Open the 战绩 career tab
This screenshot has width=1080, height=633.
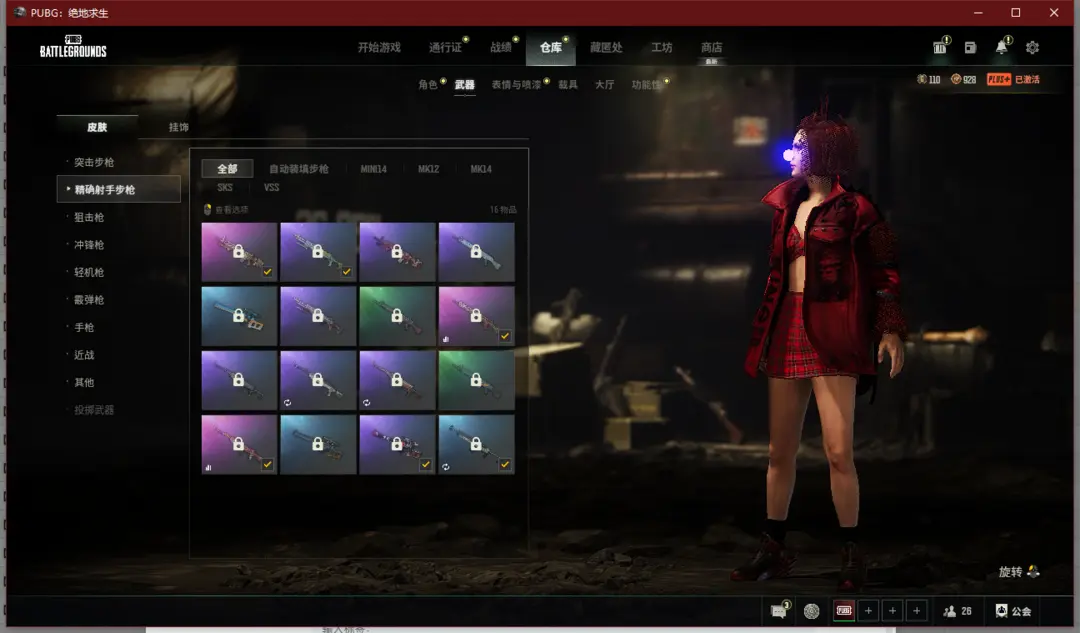pos(501,48)
